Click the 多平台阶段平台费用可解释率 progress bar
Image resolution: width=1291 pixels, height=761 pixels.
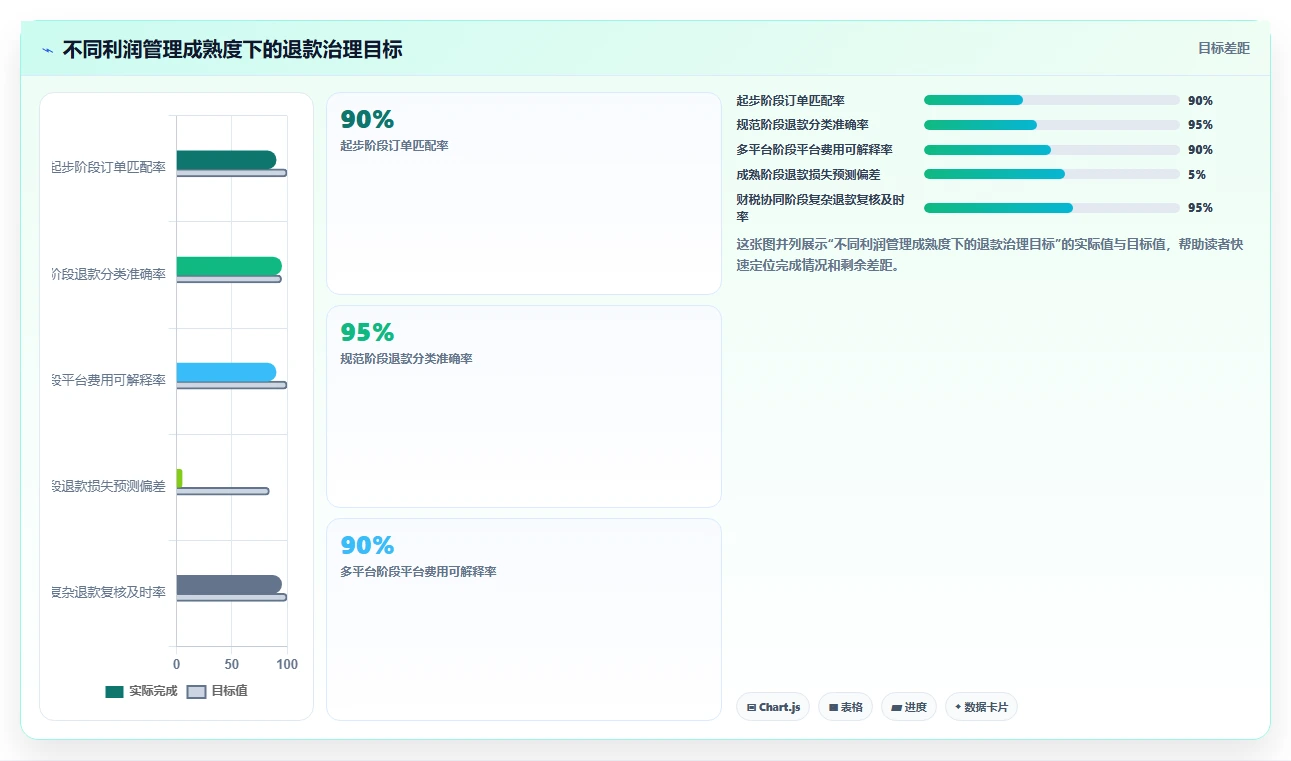(1052, 150)
